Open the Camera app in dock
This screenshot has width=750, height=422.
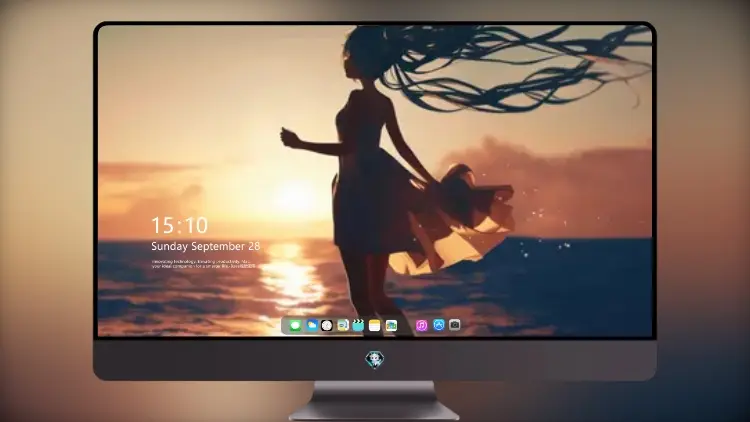tap(455, 325)
